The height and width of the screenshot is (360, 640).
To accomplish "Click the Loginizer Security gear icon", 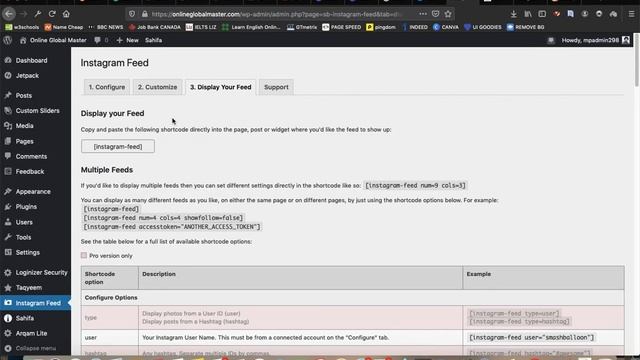I will [8, 272].
